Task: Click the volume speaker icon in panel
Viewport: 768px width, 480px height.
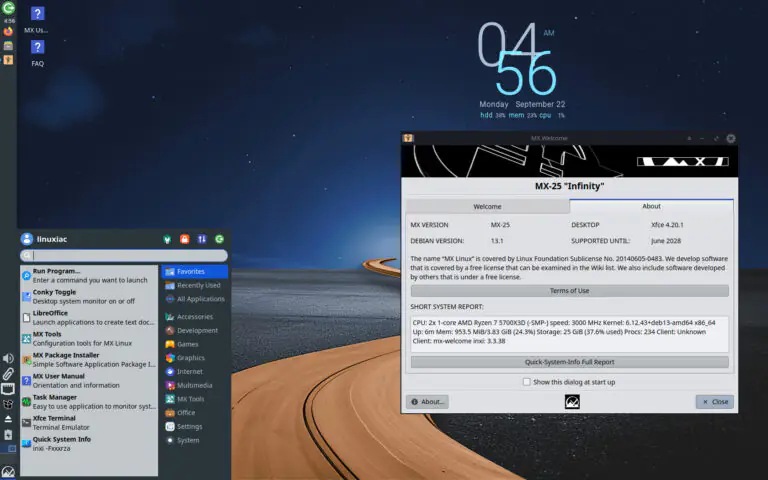Action: click(x=8, y=358)
